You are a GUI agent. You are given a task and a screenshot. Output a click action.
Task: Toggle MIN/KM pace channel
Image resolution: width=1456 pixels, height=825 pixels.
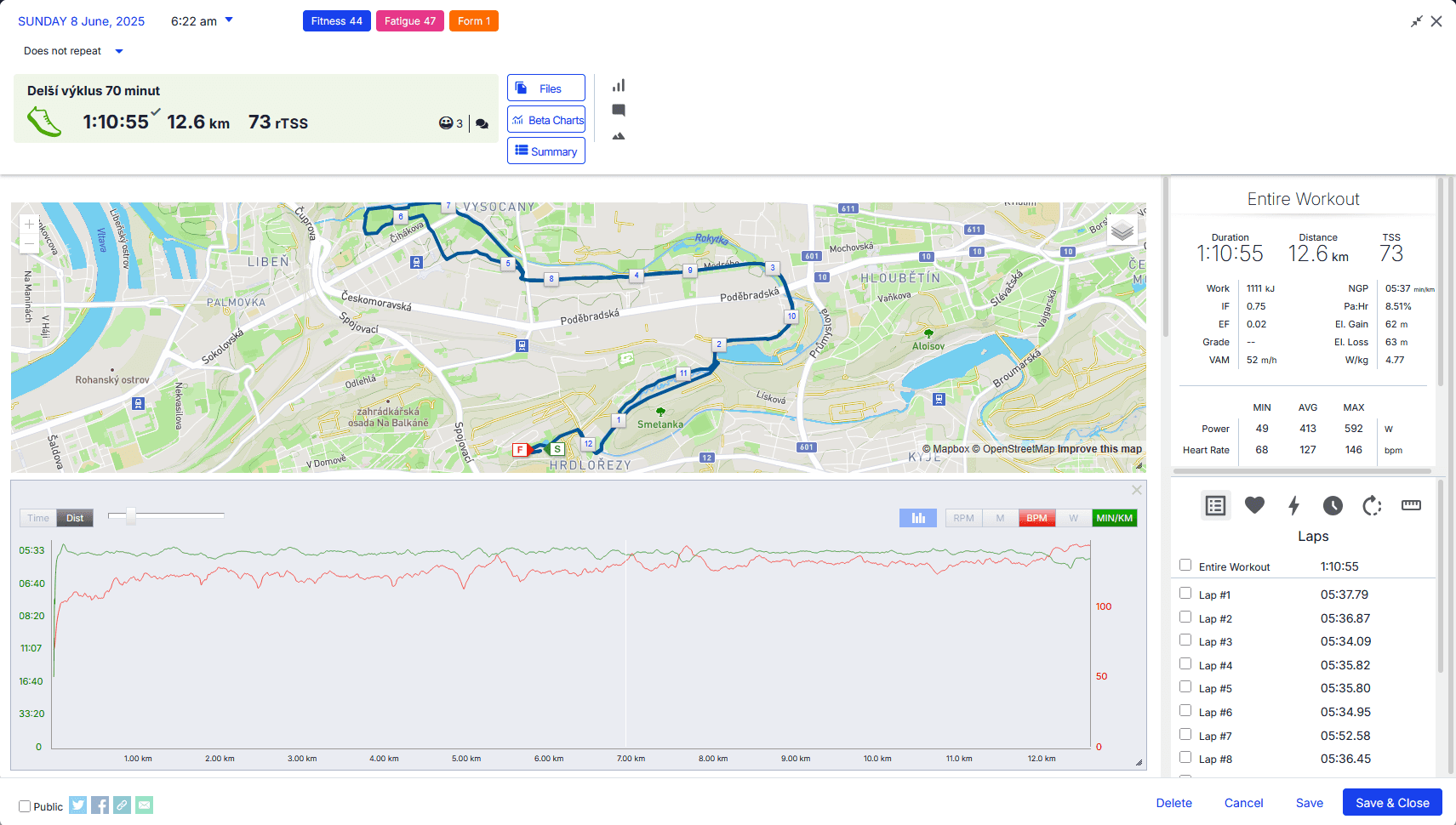point(1114,518)
